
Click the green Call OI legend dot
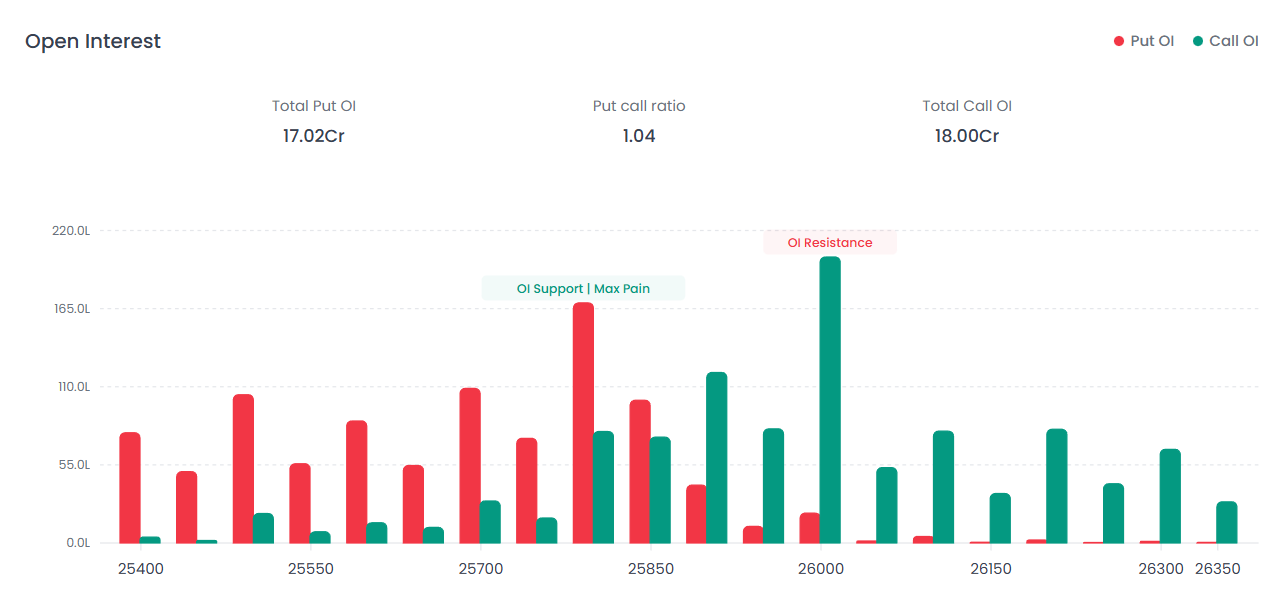[1198, 41]
